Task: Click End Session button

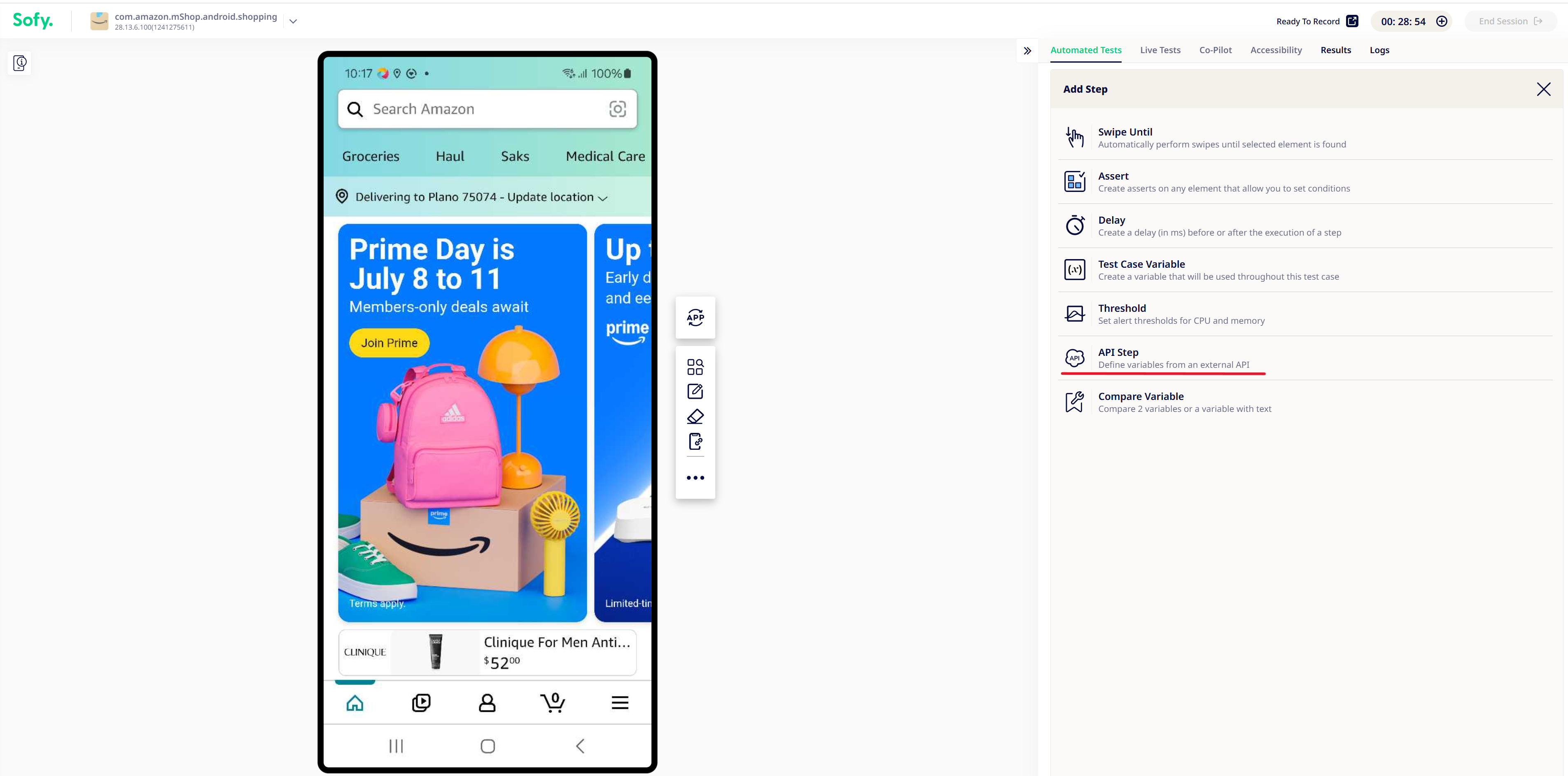Action: pos(1510,21)
